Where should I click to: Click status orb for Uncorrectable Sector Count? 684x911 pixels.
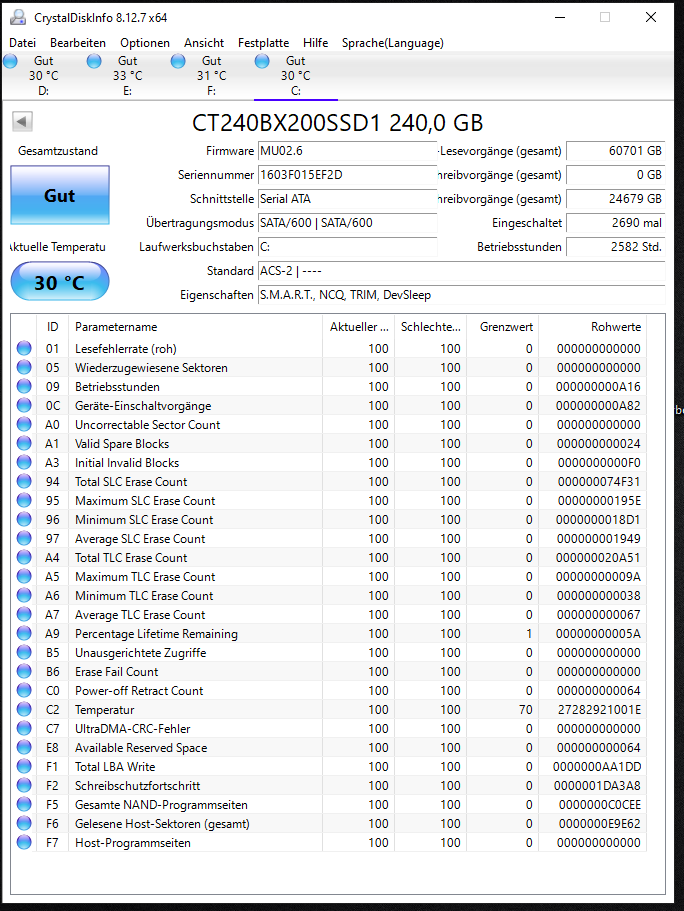[x=24, y=425]
